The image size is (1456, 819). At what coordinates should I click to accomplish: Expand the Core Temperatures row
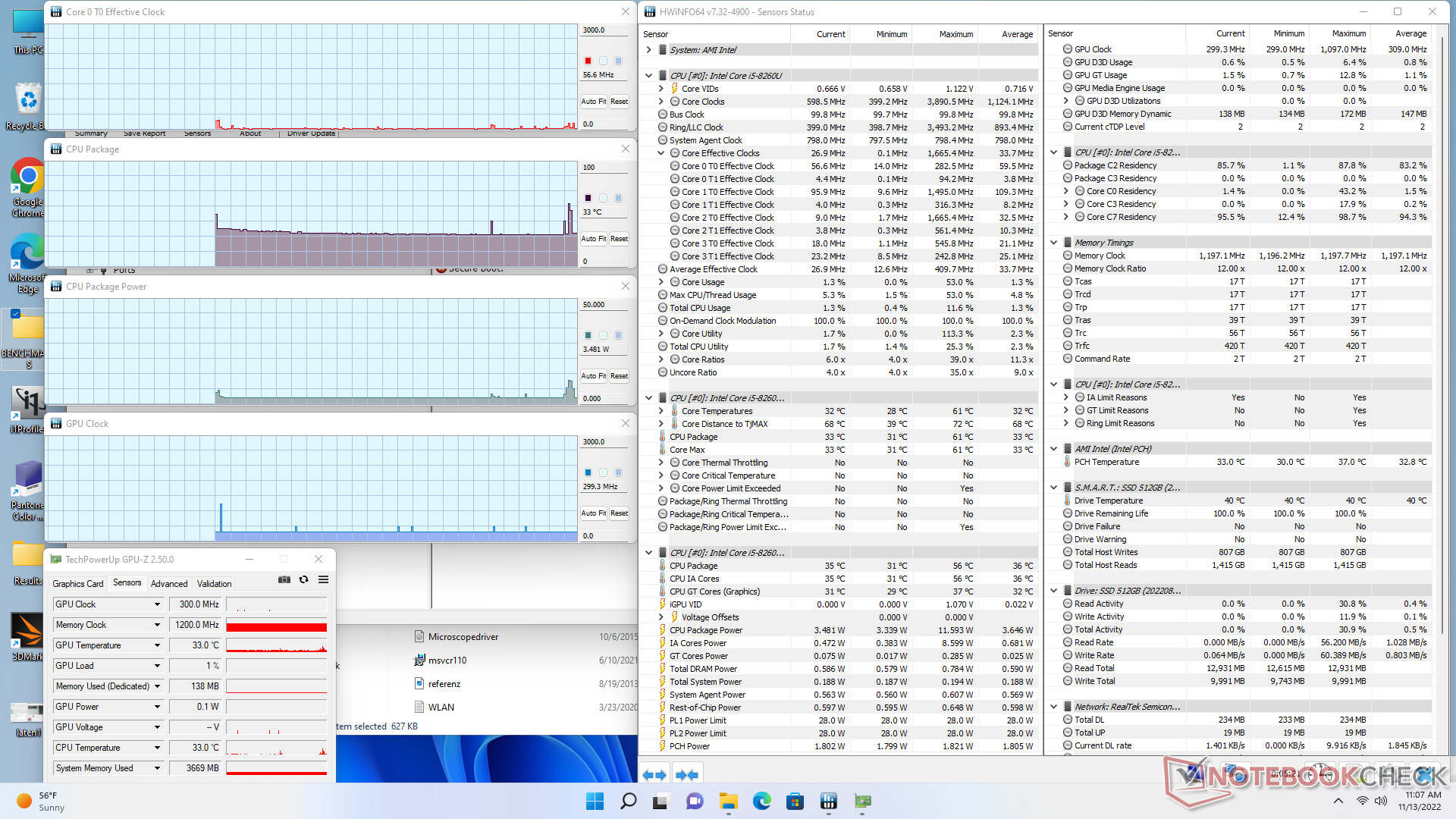(661, 411)
